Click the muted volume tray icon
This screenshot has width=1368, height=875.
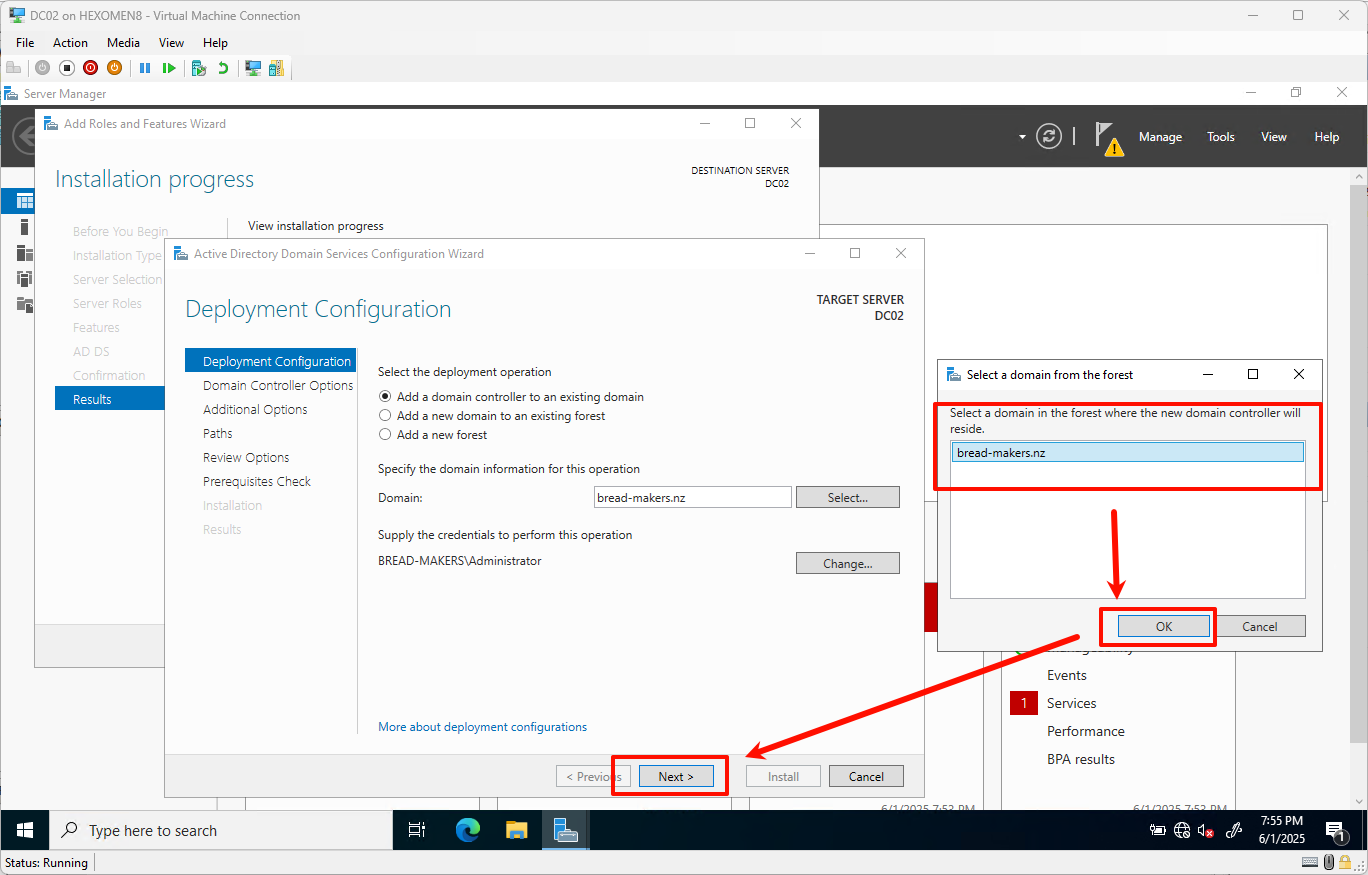click(x=1206, y=830)
